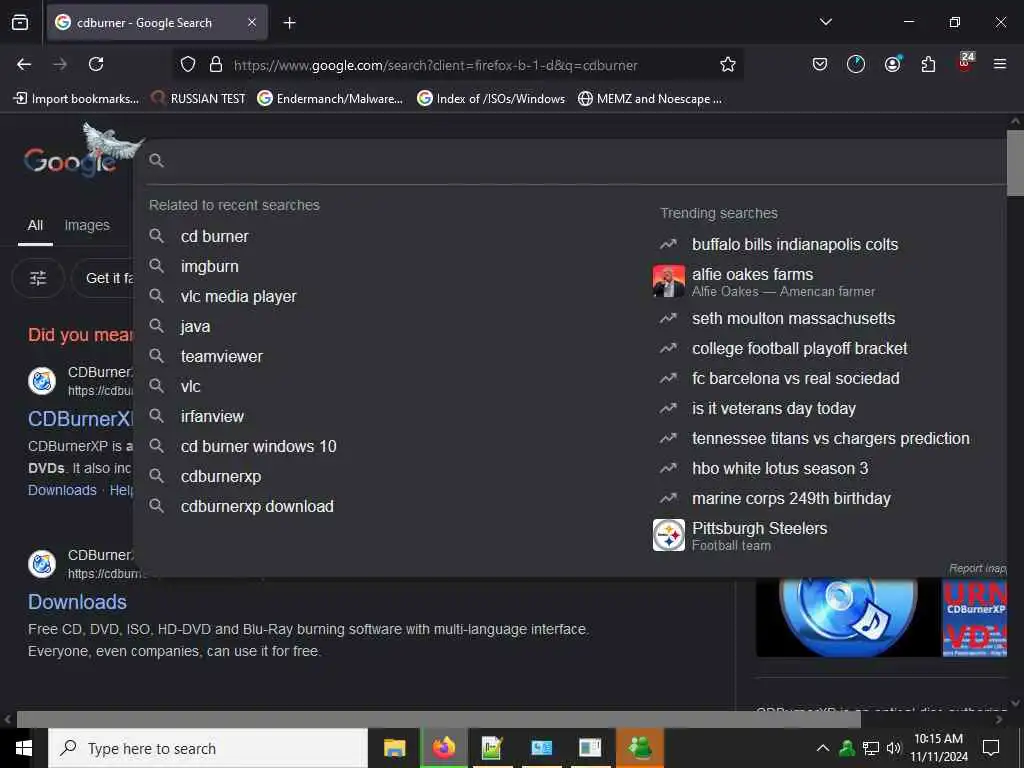1024x768 pixels.
Task: Open the RUSSIAN TEST bookmark
Action: pos(198,99)
